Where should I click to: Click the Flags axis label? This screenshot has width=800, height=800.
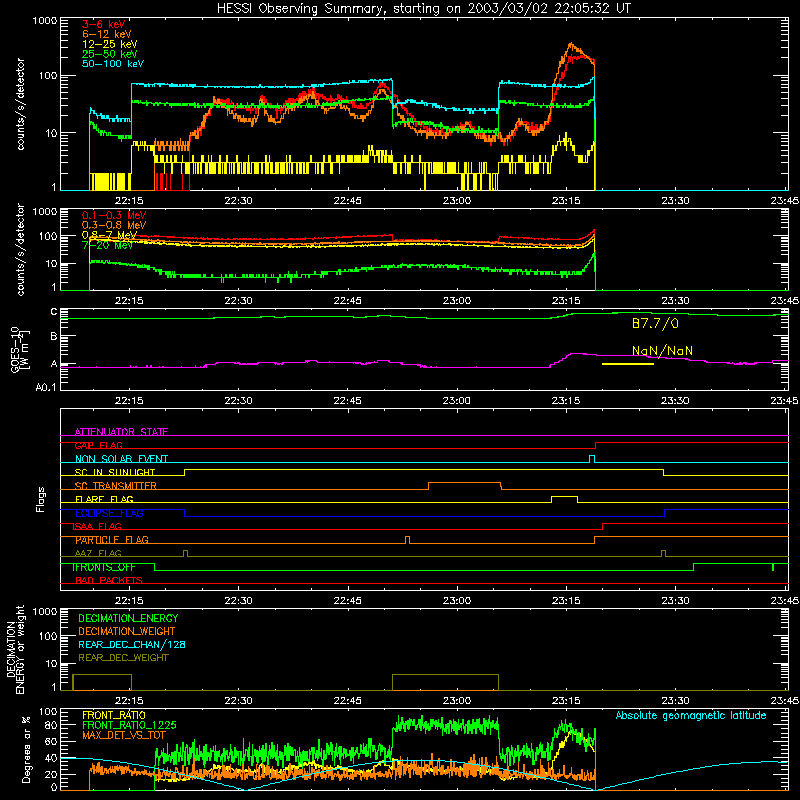coord(40,499)
